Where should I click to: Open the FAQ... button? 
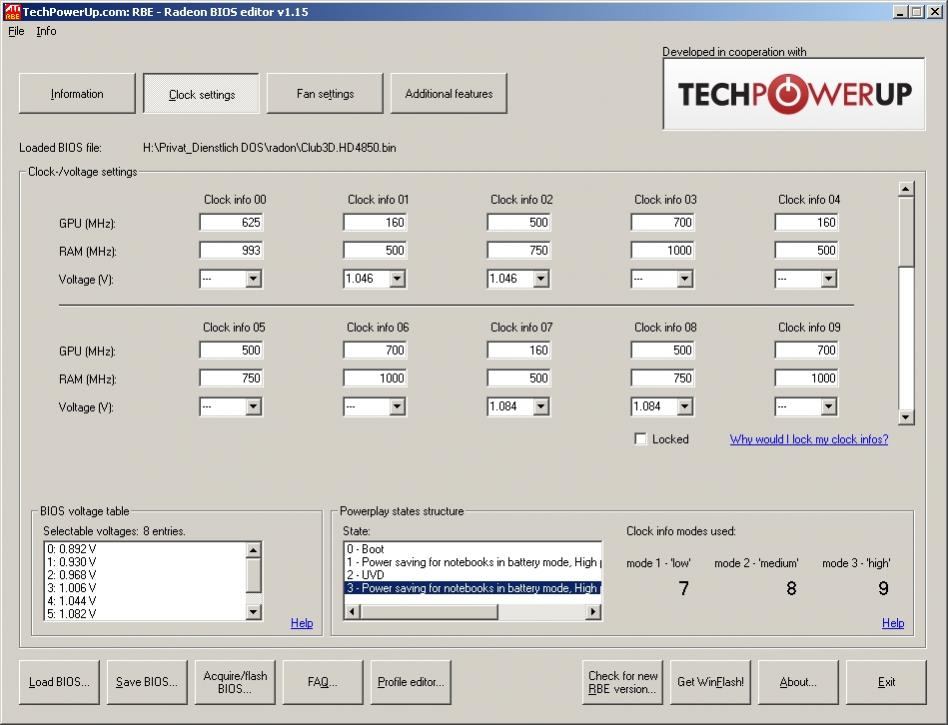pos(323,682)
